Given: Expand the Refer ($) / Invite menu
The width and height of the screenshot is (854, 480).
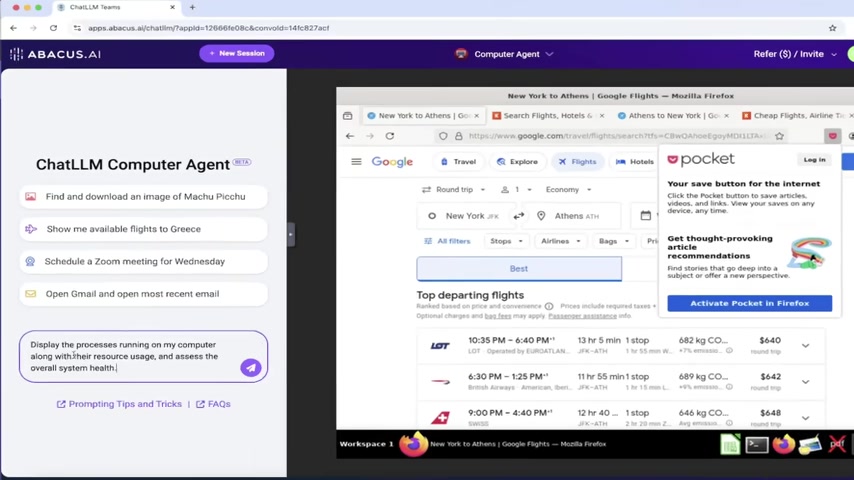Looking at the screenshot, I should pos(795,54).
